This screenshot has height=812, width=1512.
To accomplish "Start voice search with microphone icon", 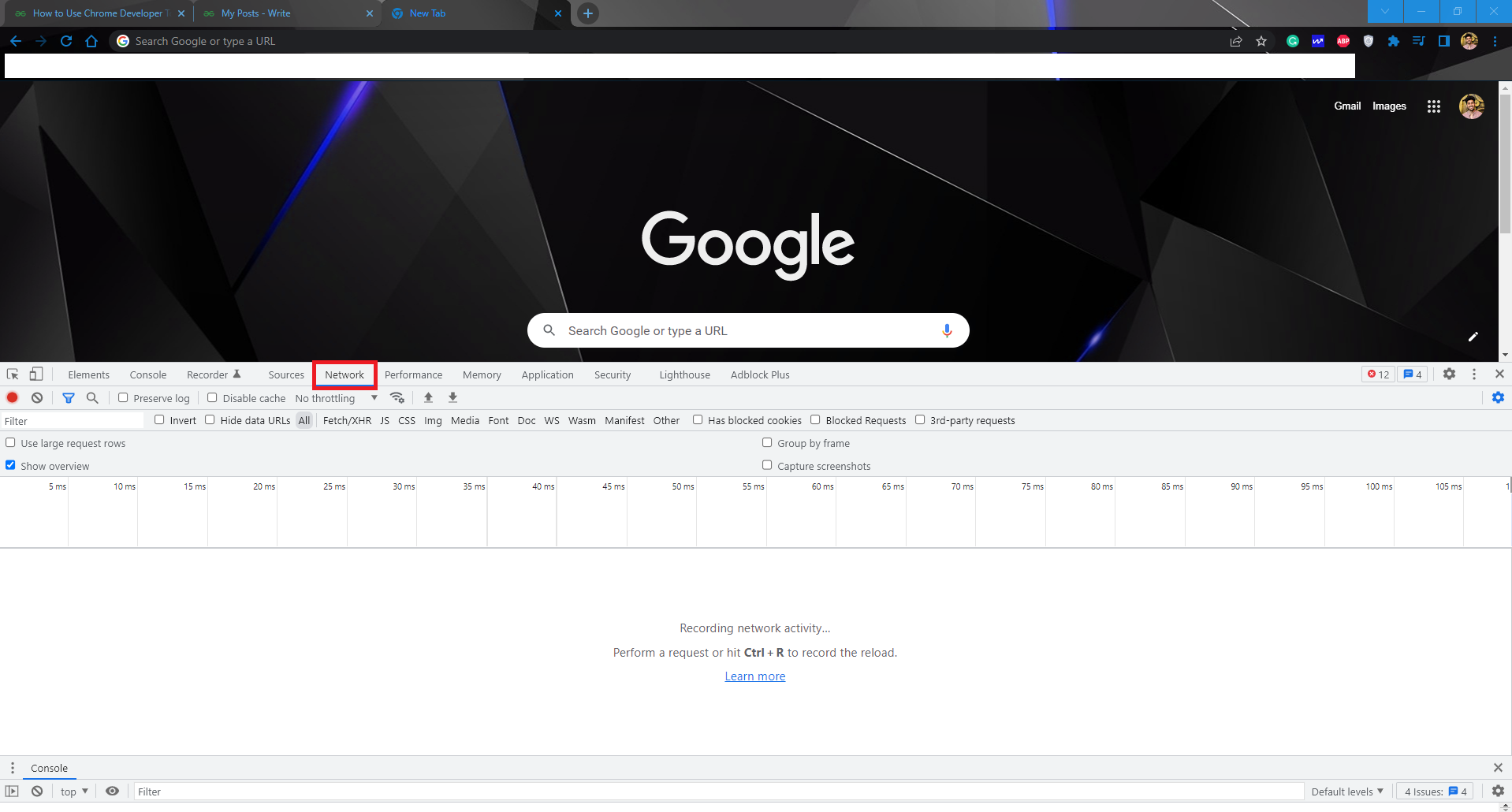I will pos(947,331).
